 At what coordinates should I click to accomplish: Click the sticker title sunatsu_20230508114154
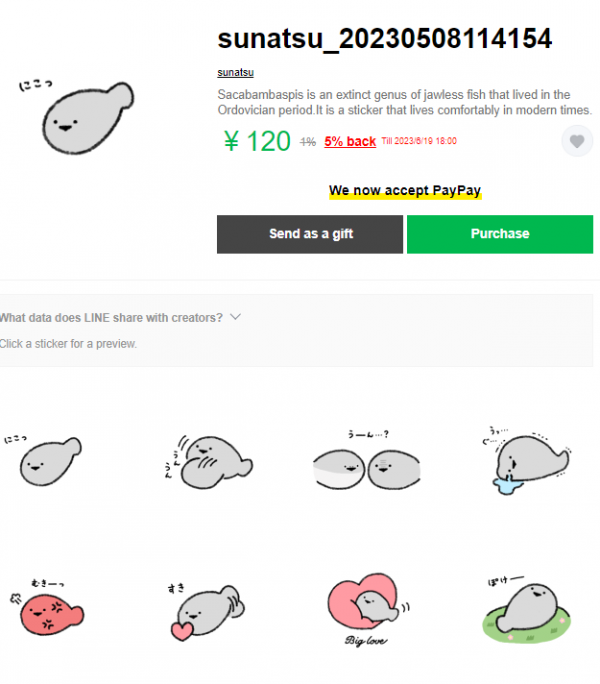pyautogui.click(x=385, y=39)
